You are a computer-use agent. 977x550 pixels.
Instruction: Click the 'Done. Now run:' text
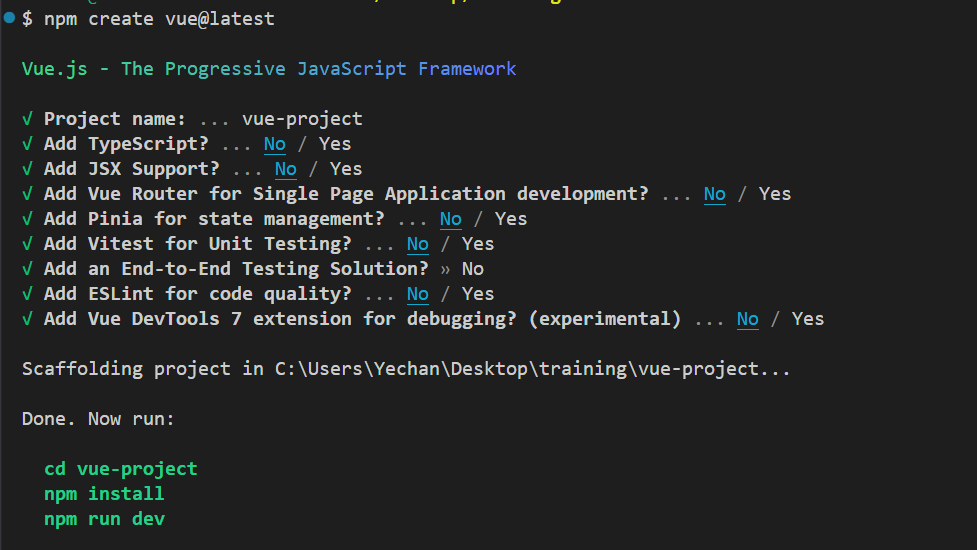pyautogui.click(x=98, y=419)
